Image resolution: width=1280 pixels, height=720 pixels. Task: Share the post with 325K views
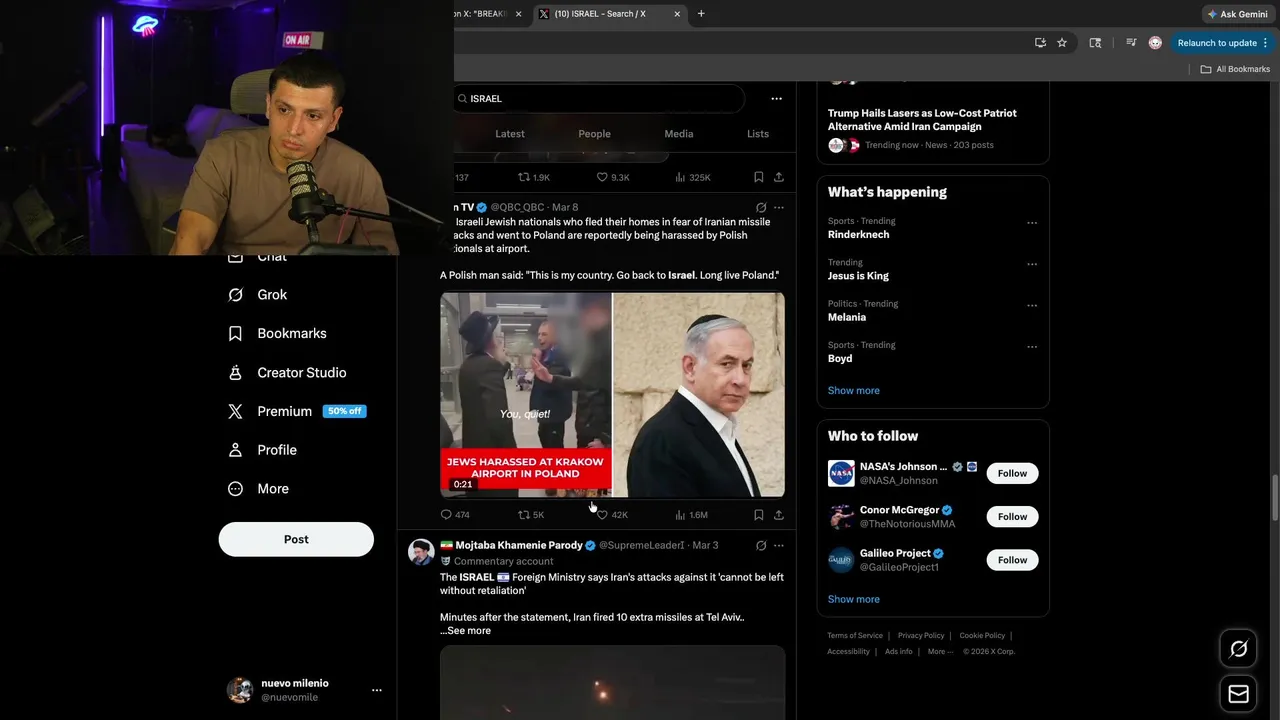click(779, 177)
